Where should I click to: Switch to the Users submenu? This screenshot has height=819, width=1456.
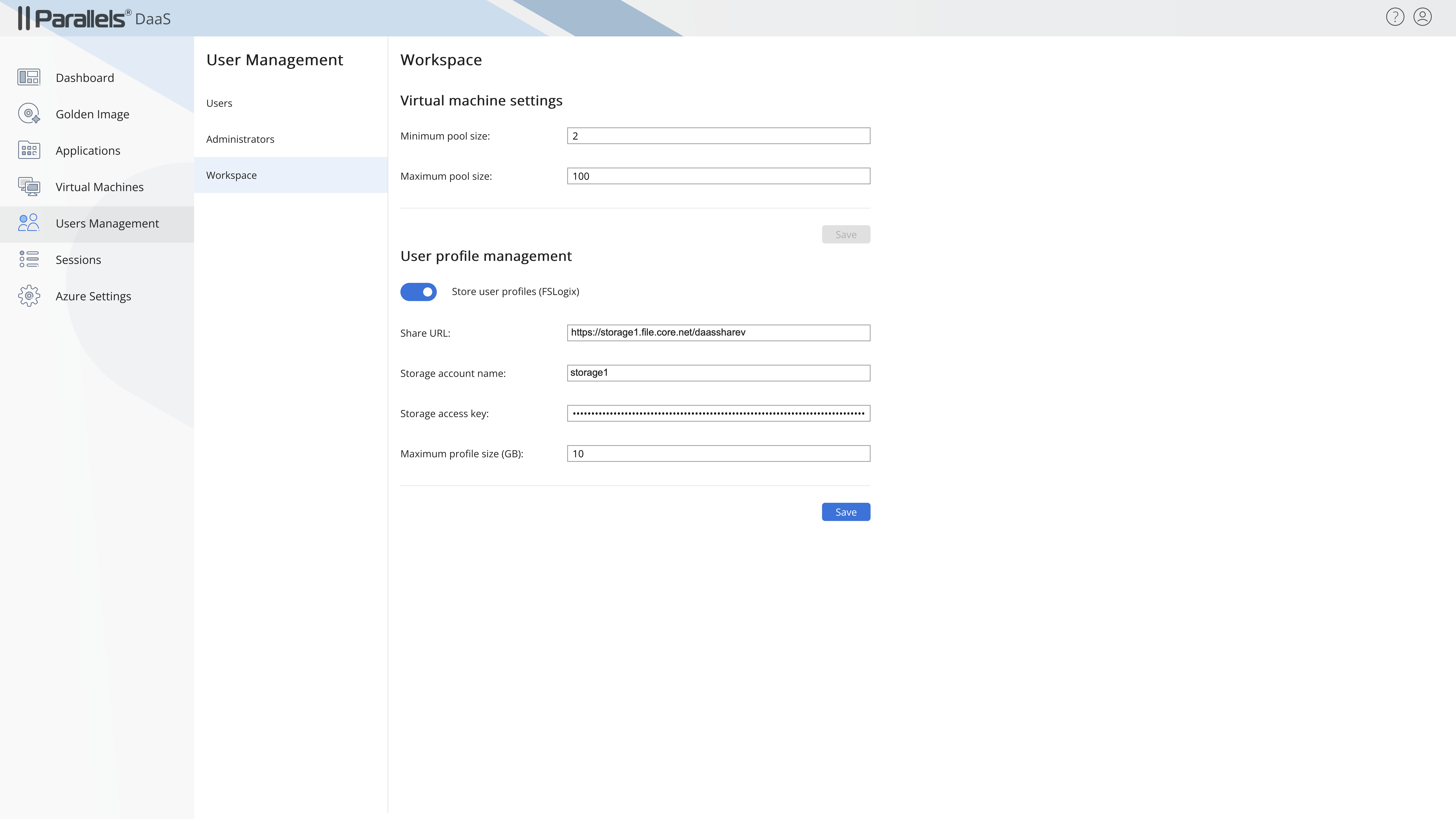pyautogui.click(x=219, y=103)
